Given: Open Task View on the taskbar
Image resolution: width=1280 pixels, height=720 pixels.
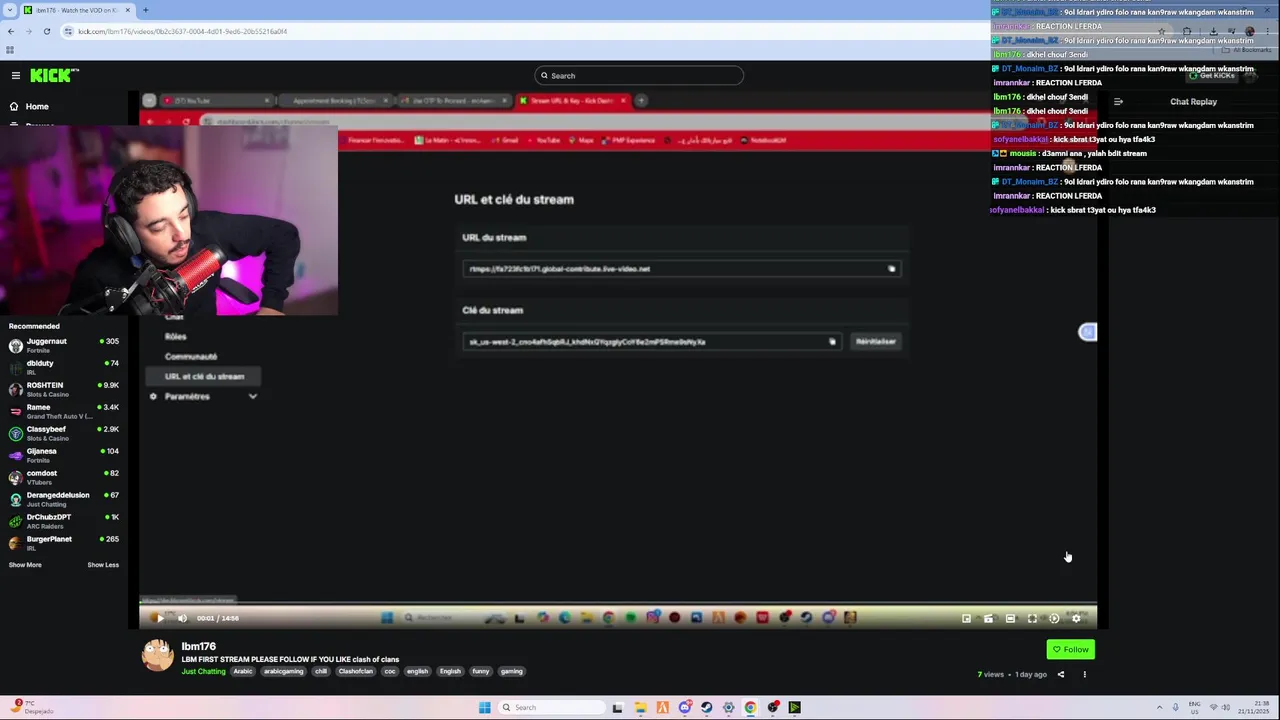Looking at the screenshot, I should tap(617, 707).
